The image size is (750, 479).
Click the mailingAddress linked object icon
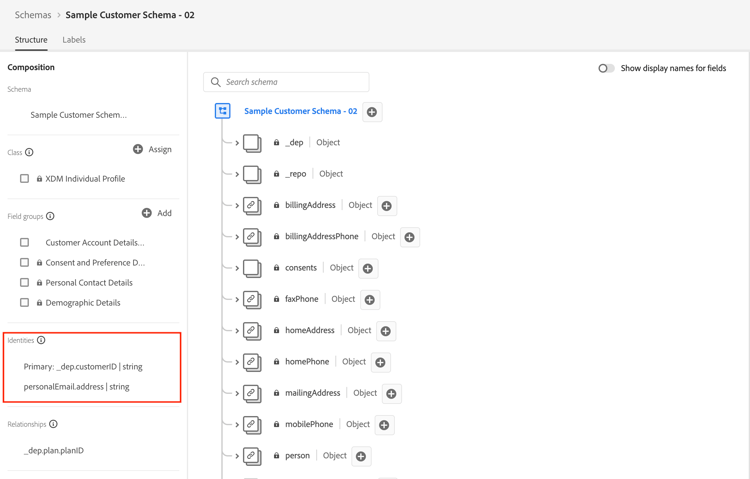tap(252, 393)
